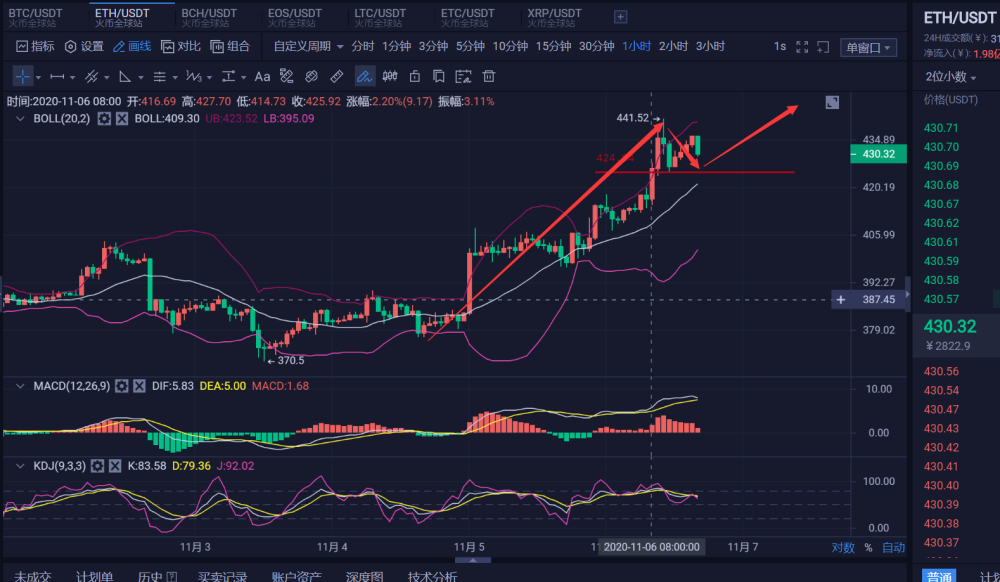Select the 2小时 chart period
The width and height of the screenshot is (1000, 582).
[673, 47]
